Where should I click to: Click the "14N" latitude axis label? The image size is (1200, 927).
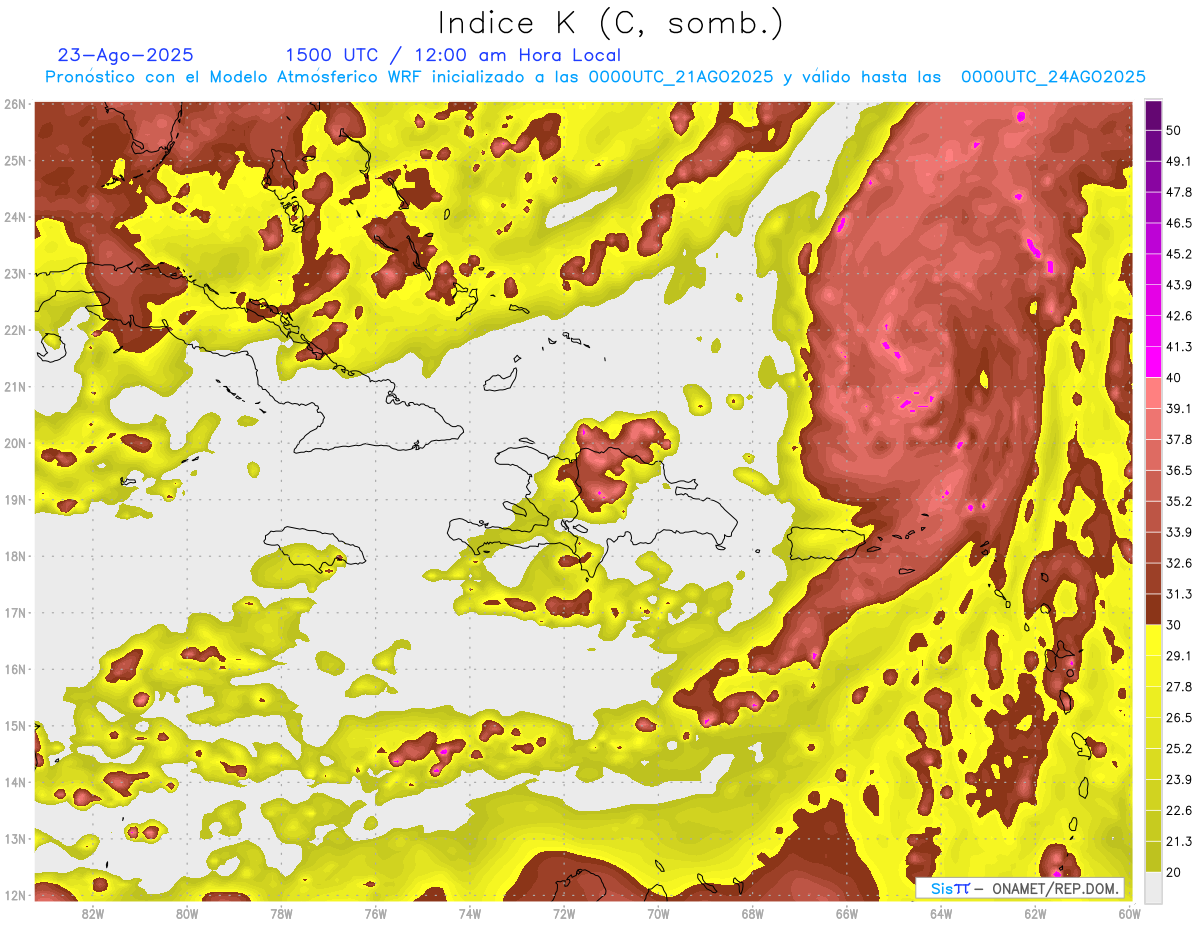pos(15,782)
